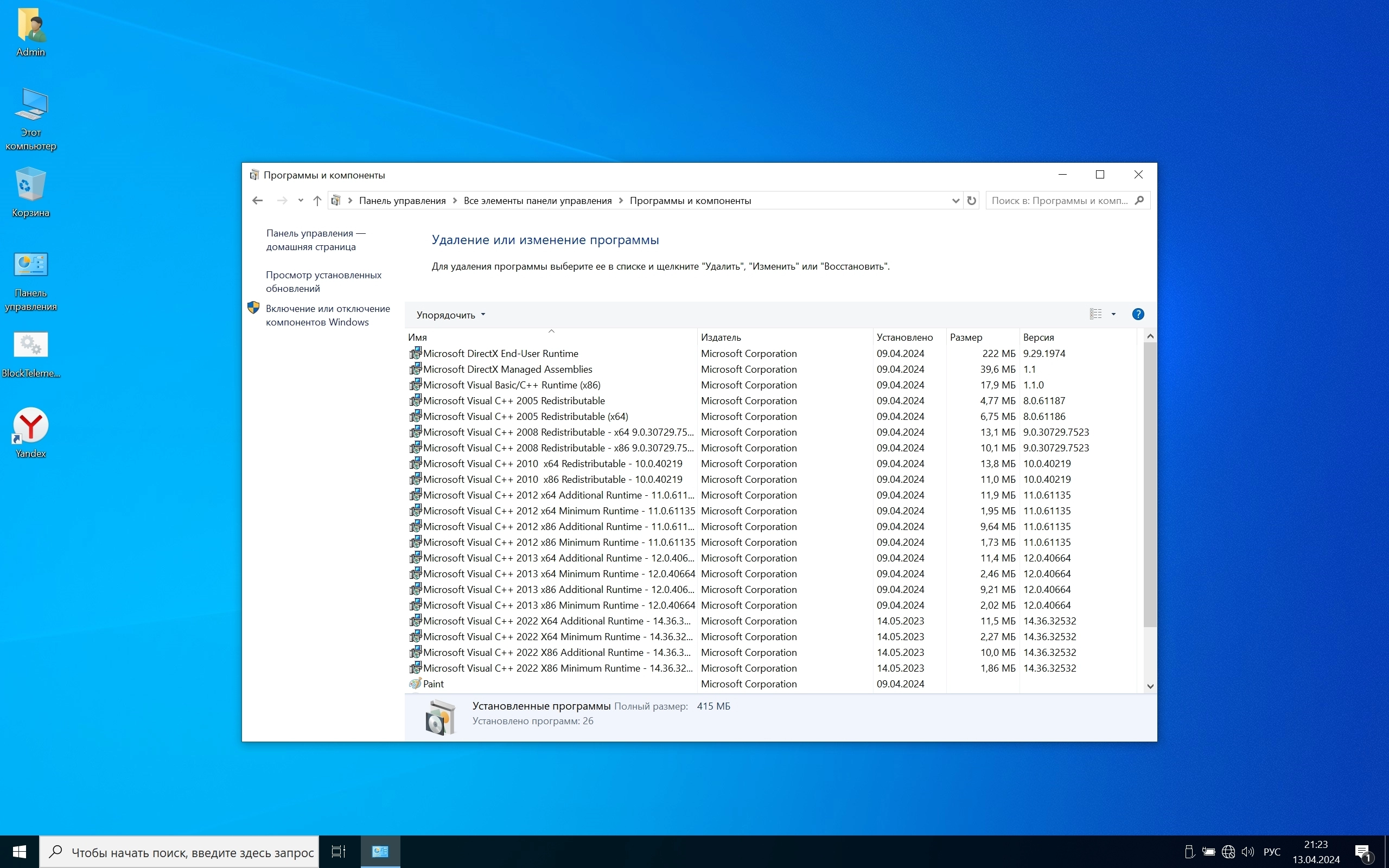This screenshot has width=1389, height=868.
Task: Expand view options dropdown arrow
Action: pos(1113,314)
